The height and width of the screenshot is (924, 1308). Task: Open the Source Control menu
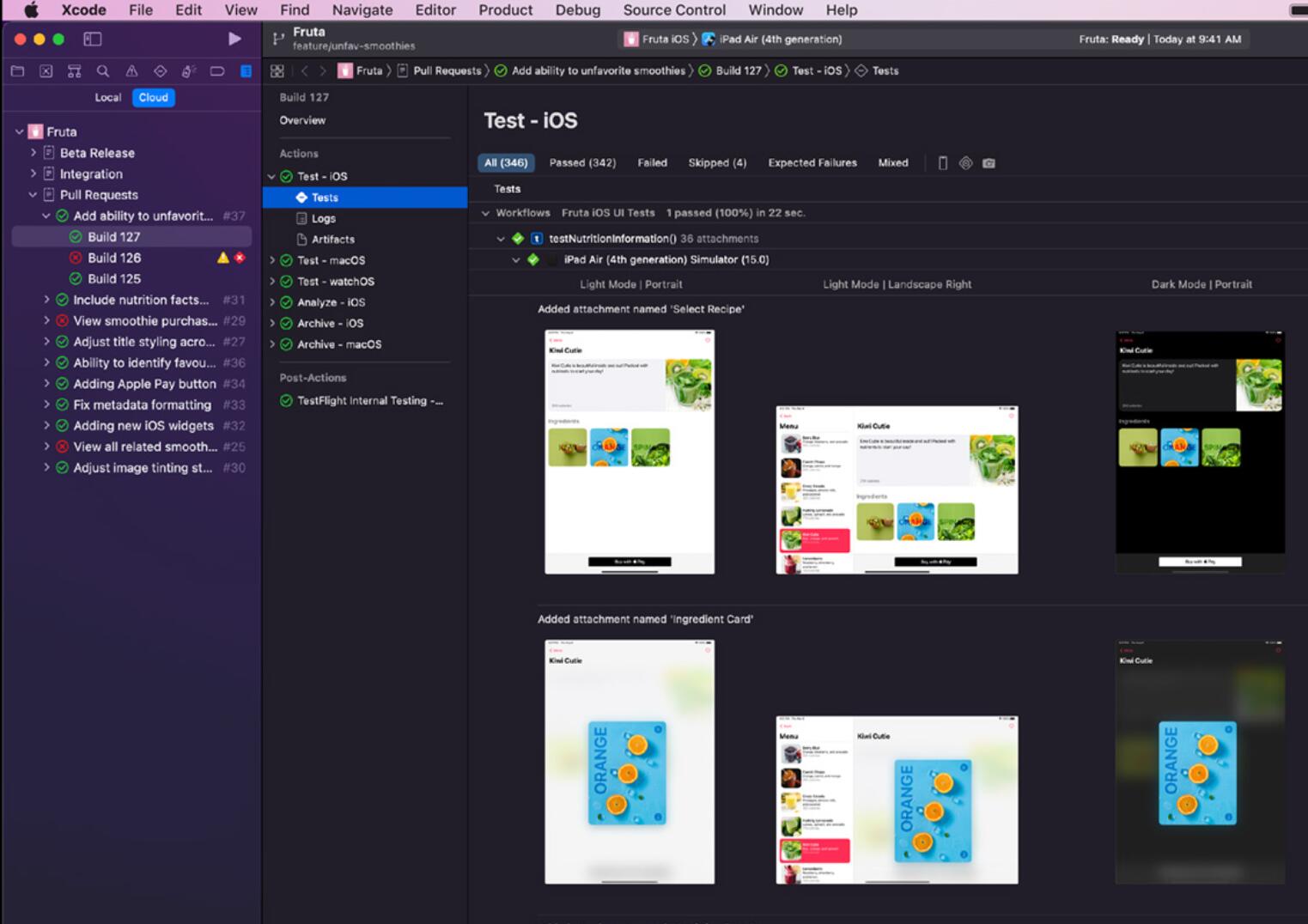coord(674,10)
